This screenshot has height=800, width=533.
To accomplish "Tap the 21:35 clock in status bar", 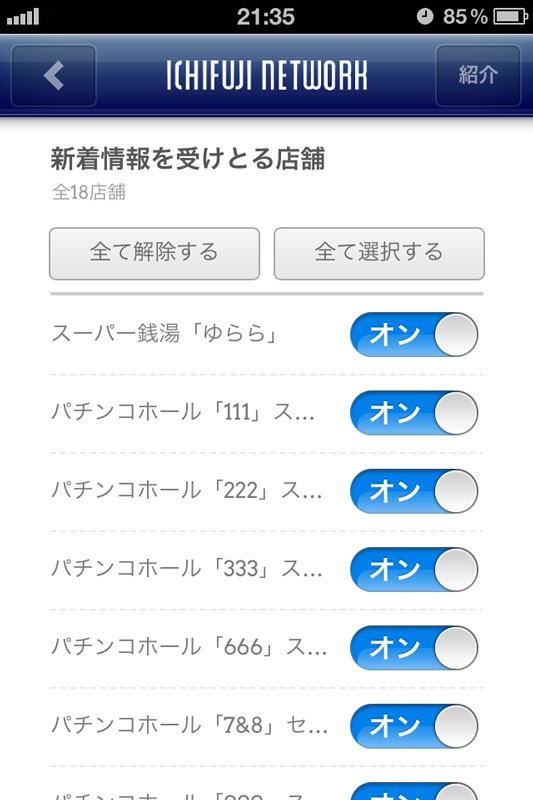I will coord(266,17).
